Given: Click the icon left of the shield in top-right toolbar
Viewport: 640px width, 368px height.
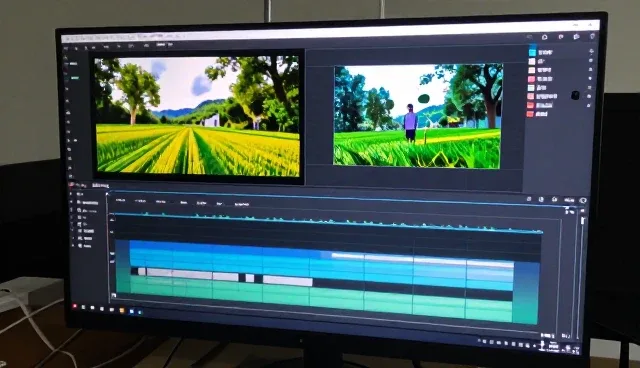Looking at the screenshot, I should [x=576, y=37].
